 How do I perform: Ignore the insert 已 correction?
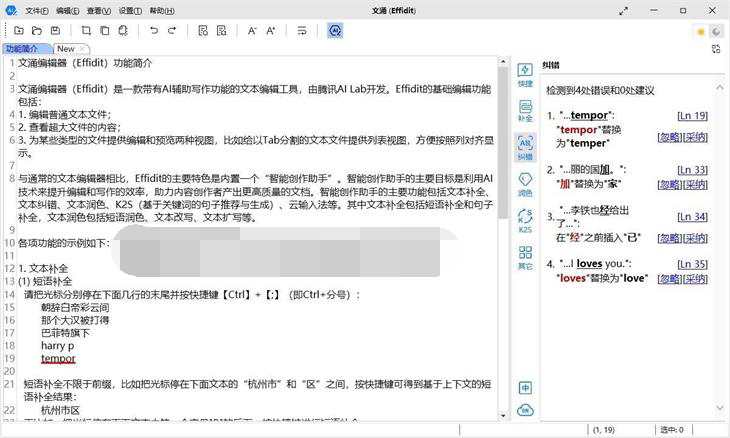[669, 238]
